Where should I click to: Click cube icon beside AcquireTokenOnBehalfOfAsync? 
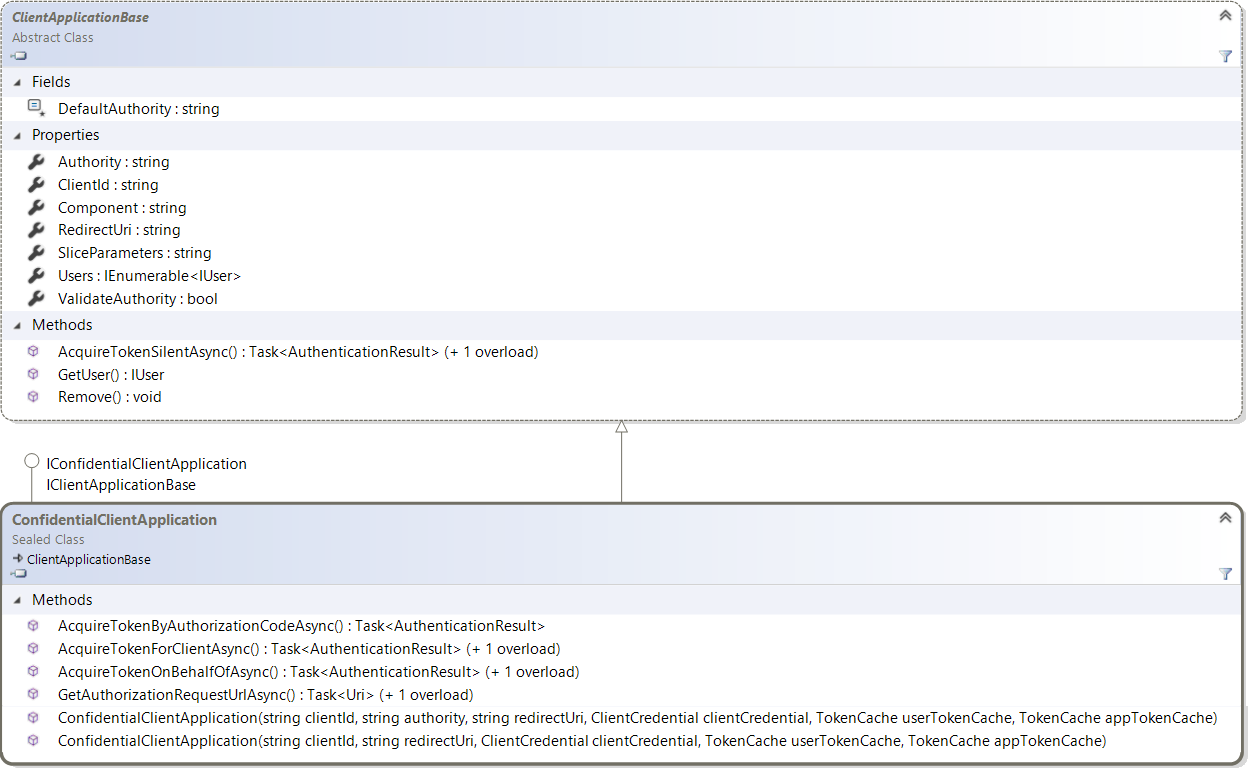[x=33, y=671]
